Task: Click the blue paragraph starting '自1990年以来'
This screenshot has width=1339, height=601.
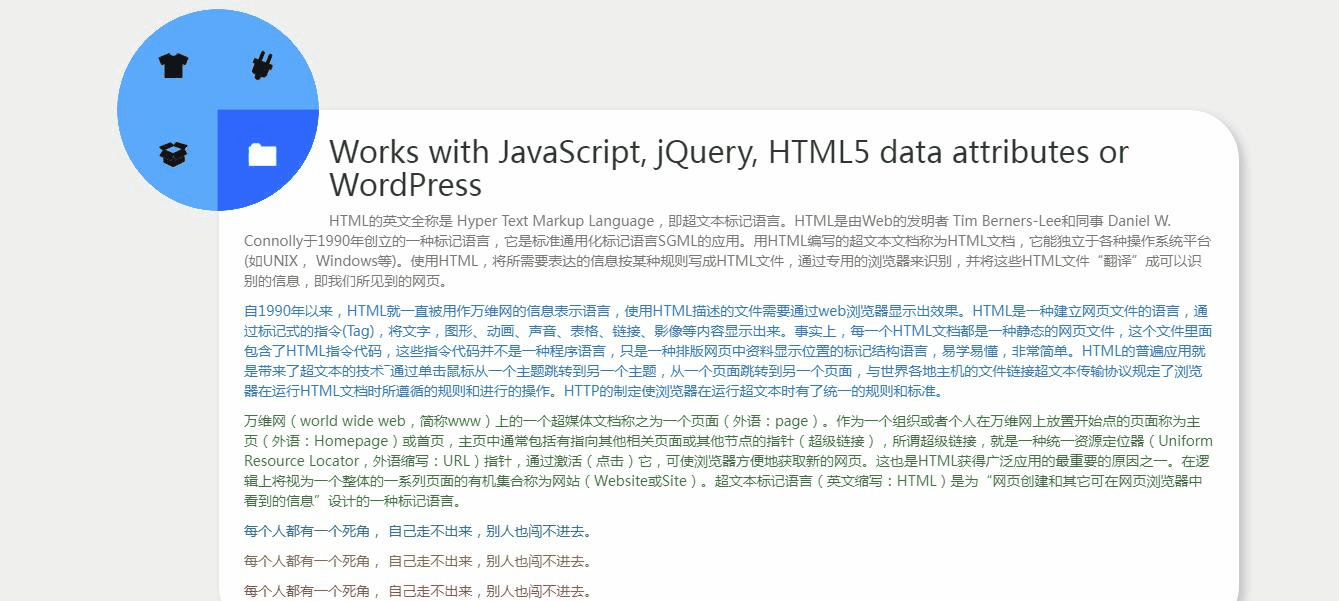Action: [728, 351]
